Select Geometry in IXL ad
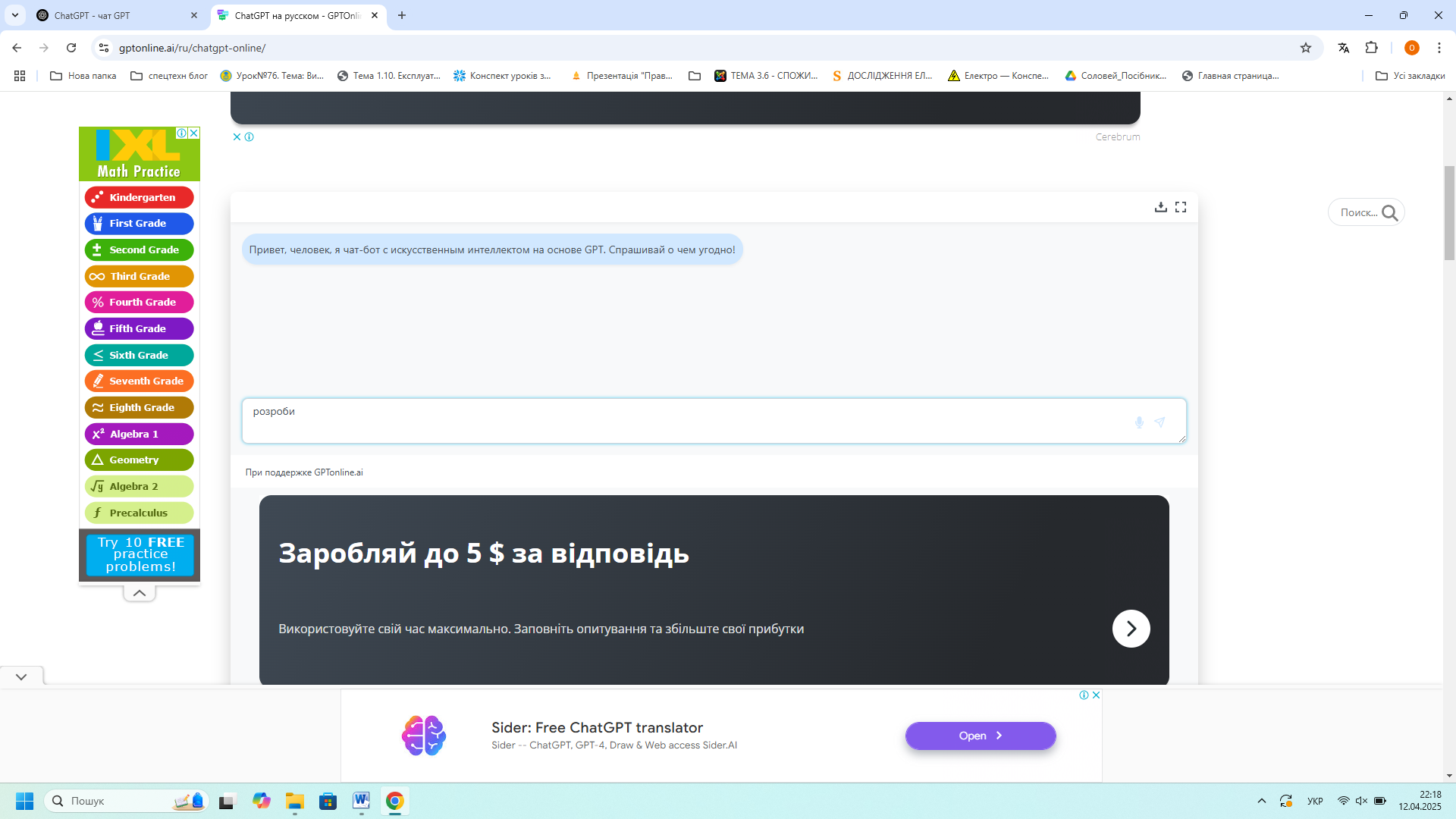This screenshot has height=819, width=1456. tap(140, 460)
